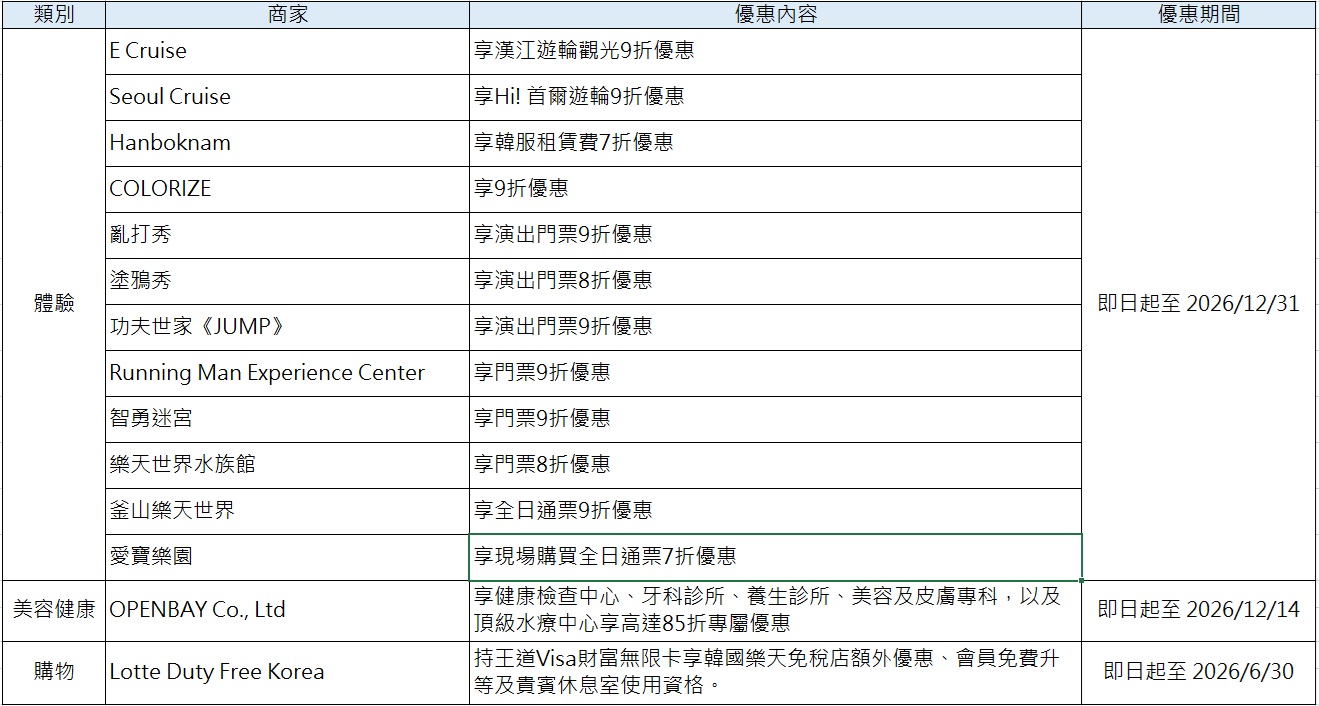Click the 功夫世家《JUMP》 cell

pyautogui.click(x=287, y=327)
